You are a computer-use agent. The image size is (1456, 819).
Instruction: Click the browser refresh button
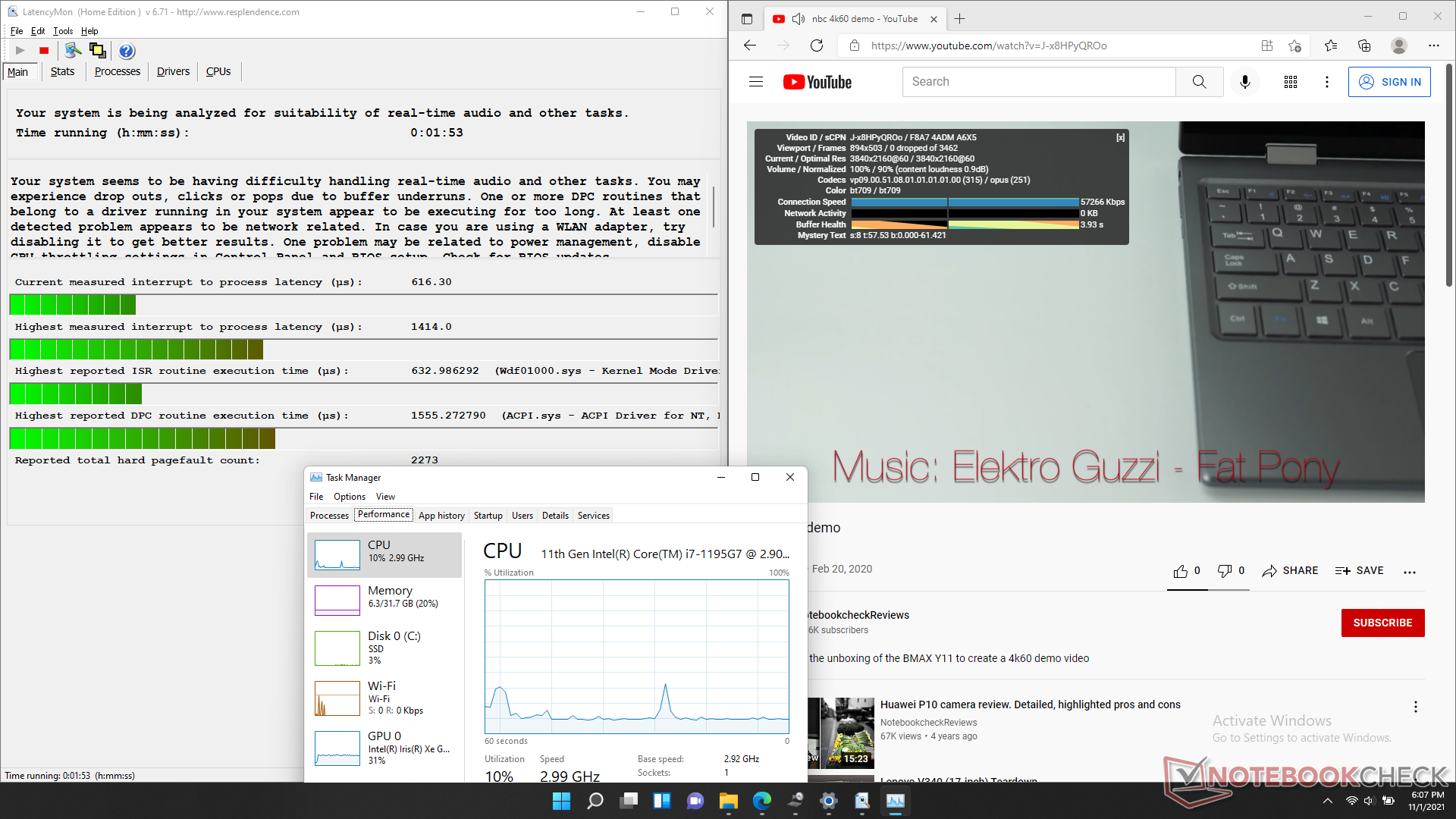(x=817, y=45)
